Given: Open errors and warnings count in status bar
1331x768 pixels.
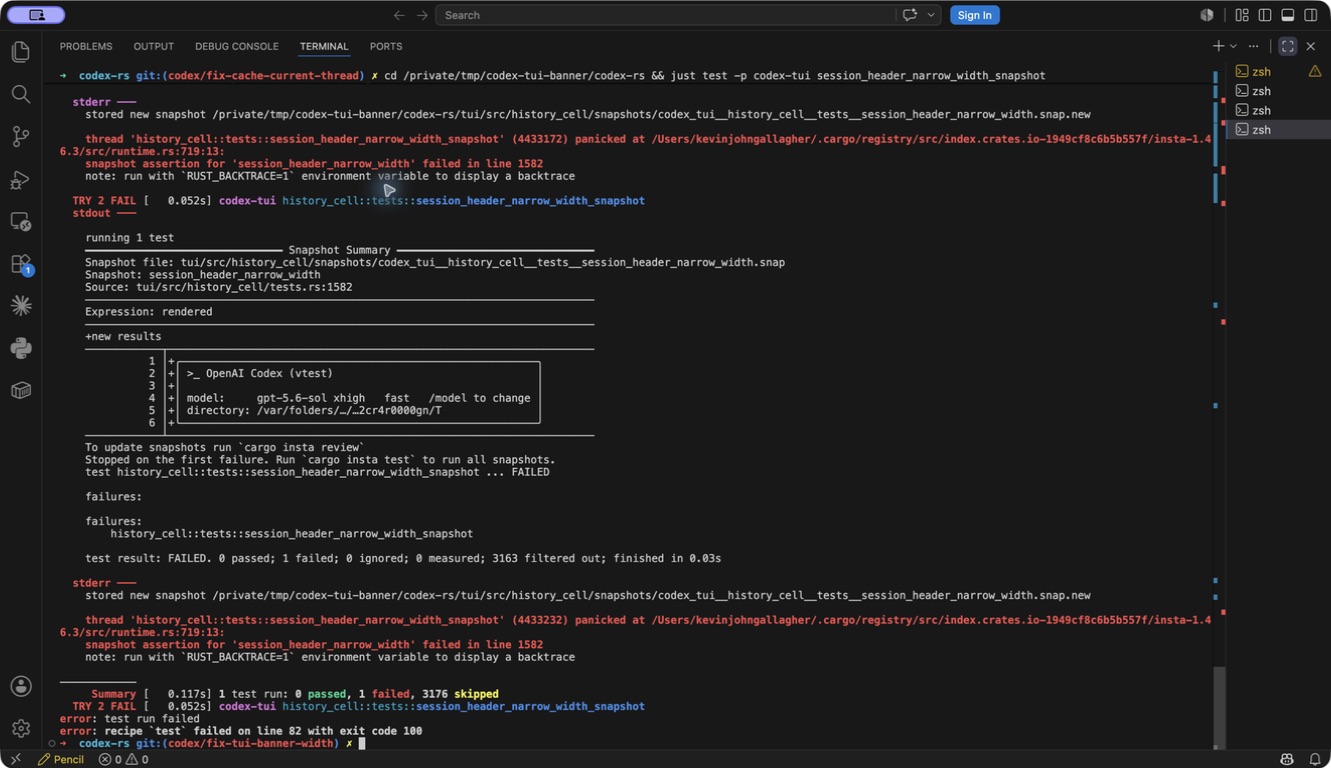Looking at the screenshot, I should (123, 759).
